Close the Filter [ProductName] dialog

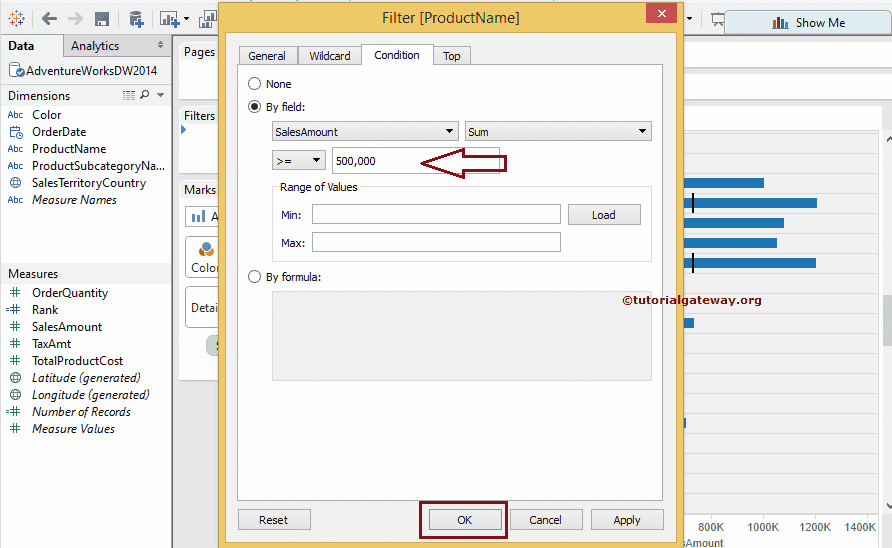(x=661, y=14)
